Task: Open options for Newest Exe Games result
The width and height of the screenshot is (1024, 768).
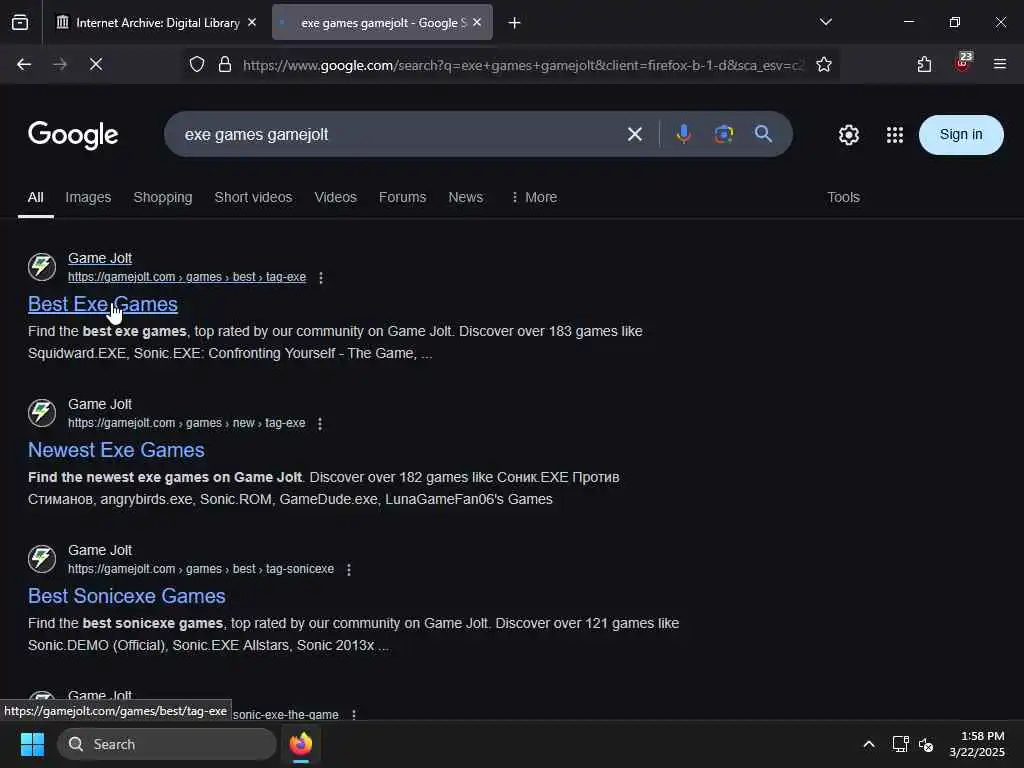Action: click(320, 424)
